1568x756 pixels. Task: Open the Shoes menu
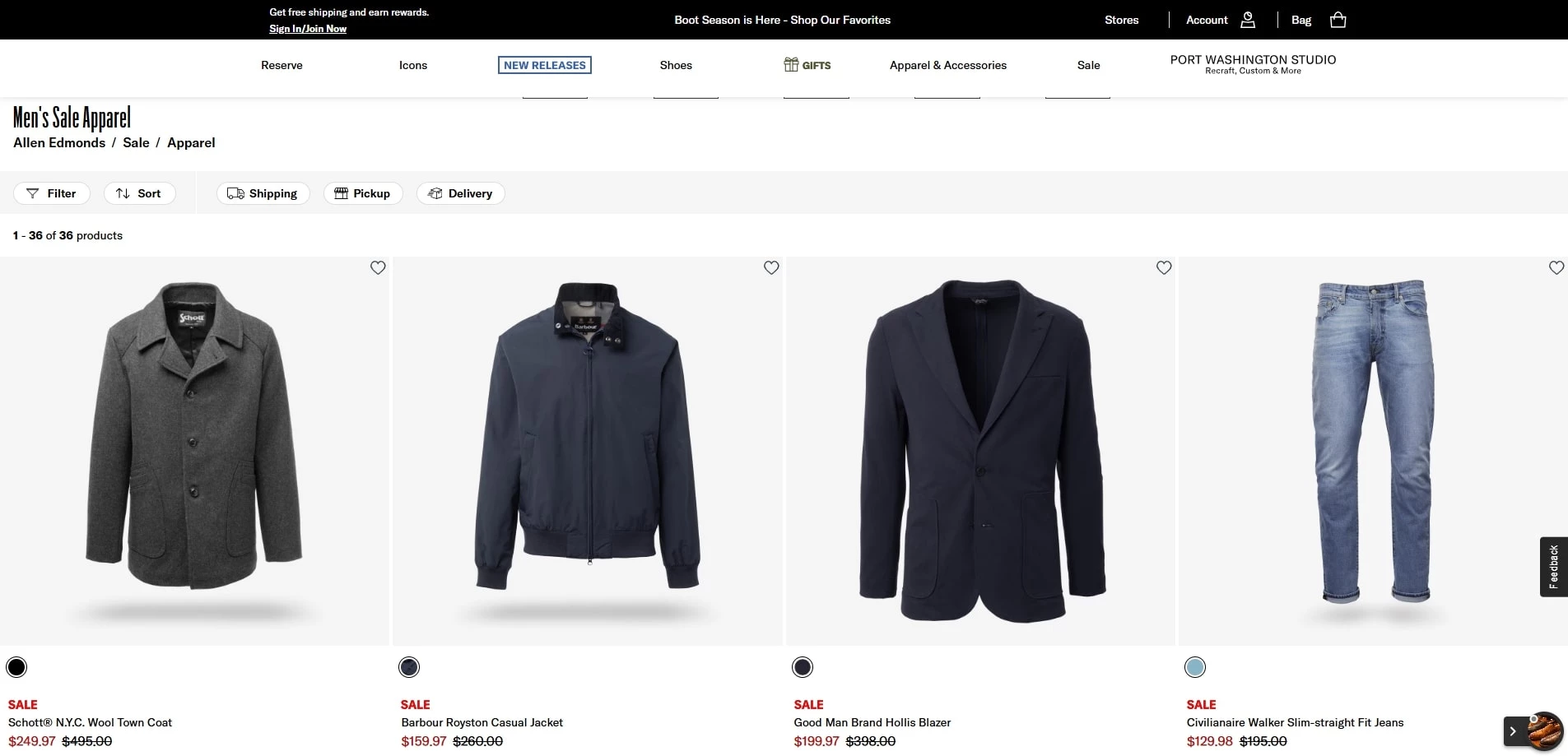click(676, 65)
